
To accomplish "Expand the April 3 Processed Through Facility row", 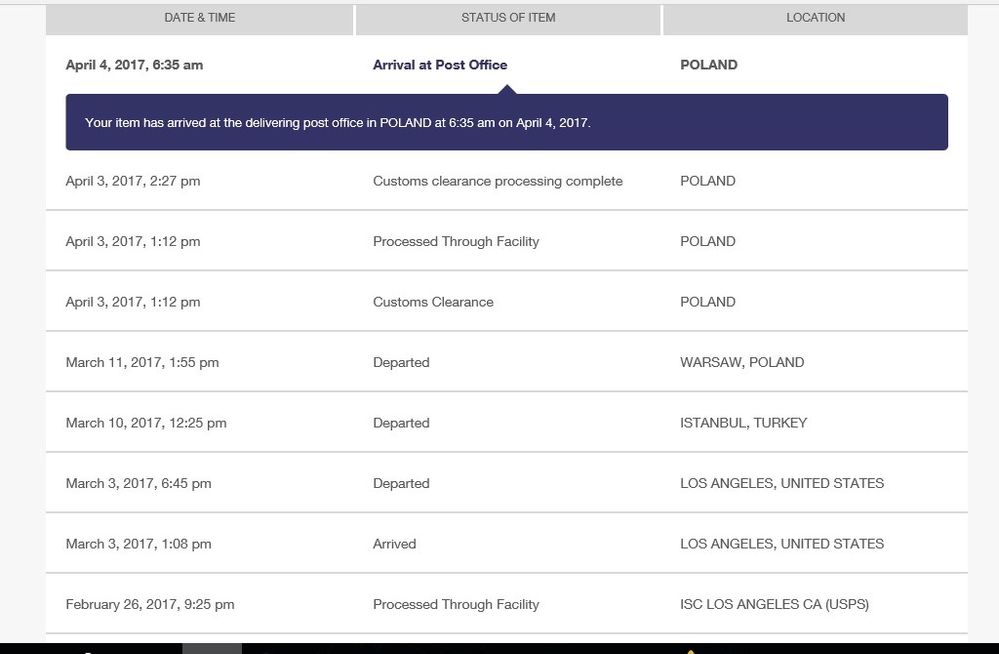I will (456, 241).
